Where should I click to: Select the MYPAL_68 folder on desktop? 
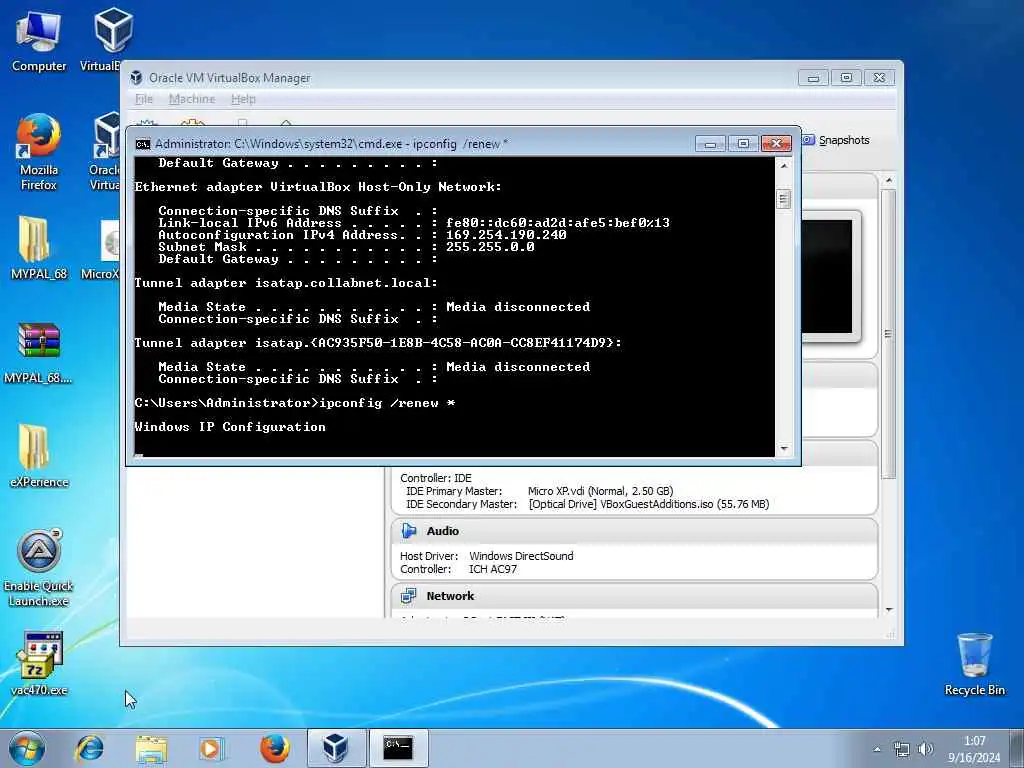(39, 248)
